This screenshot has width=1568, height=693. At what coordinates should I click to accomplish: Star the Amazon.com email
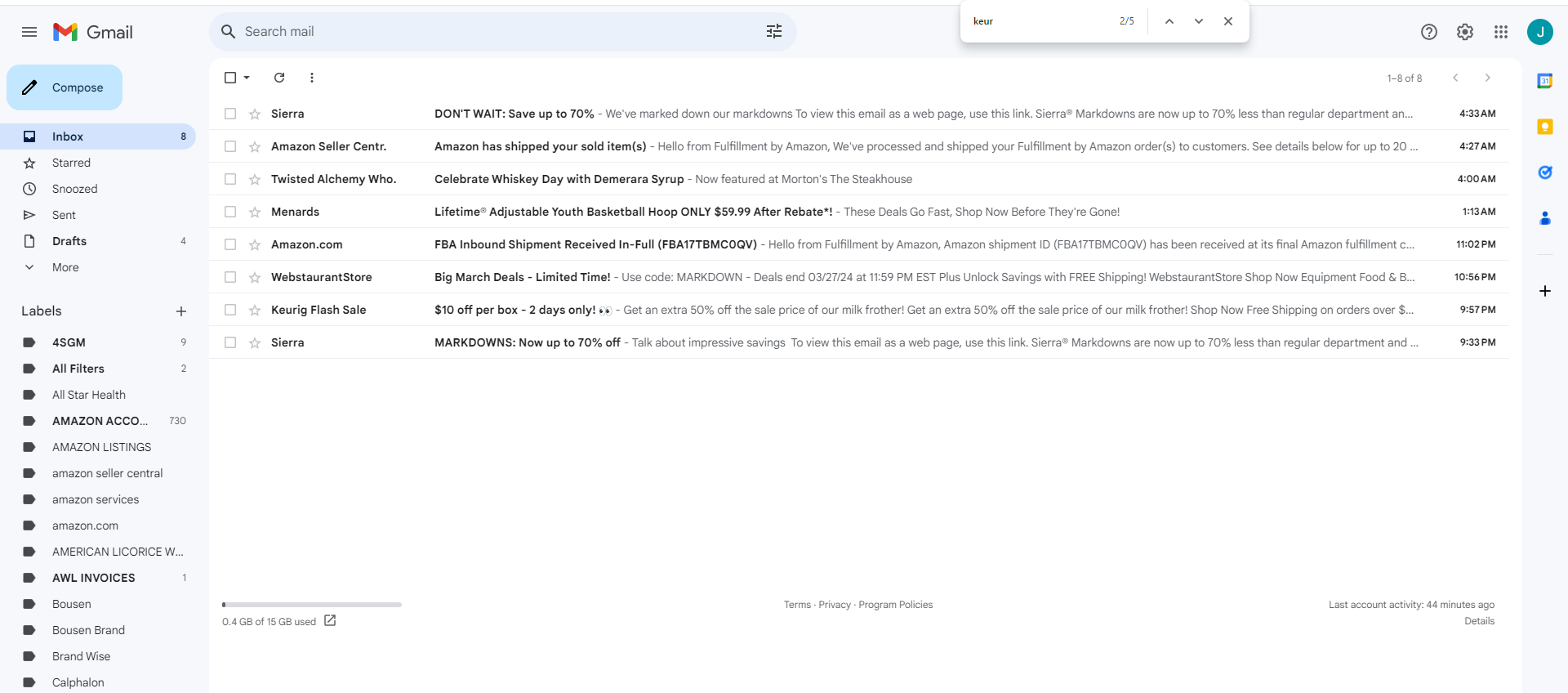tap(255, 244)
